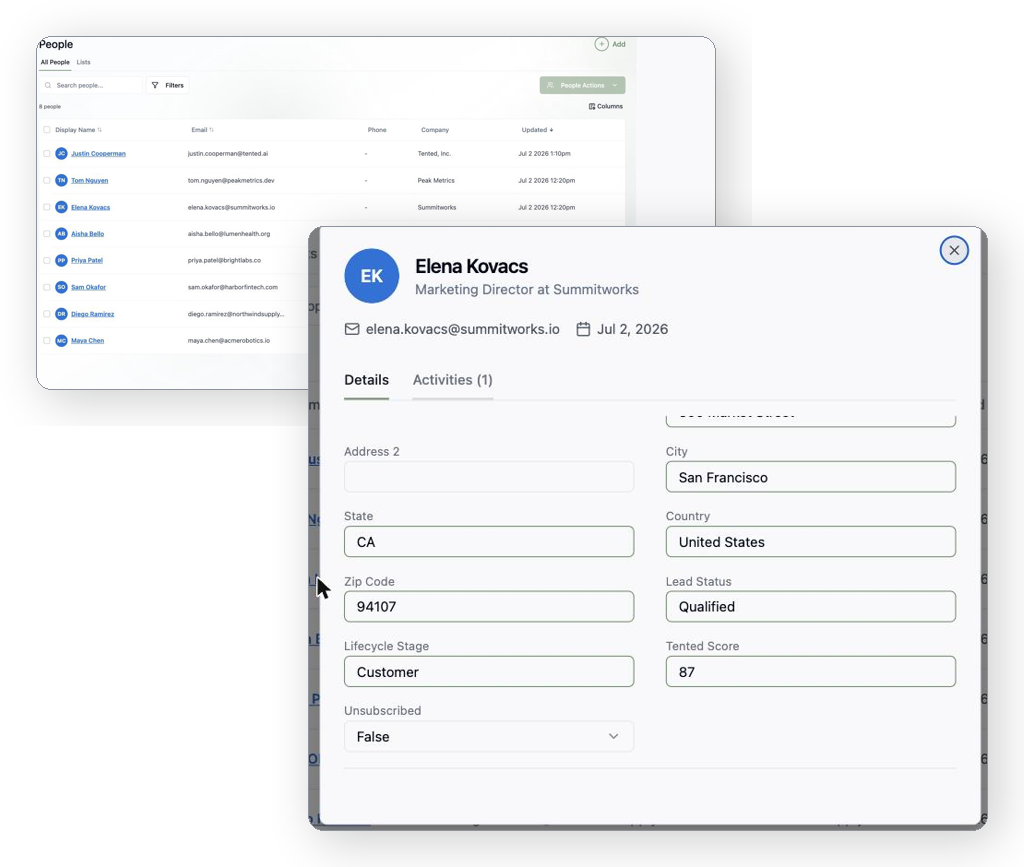
Task: Click the SO avatar for Sam Okafor
Action: tap(61, 287)
